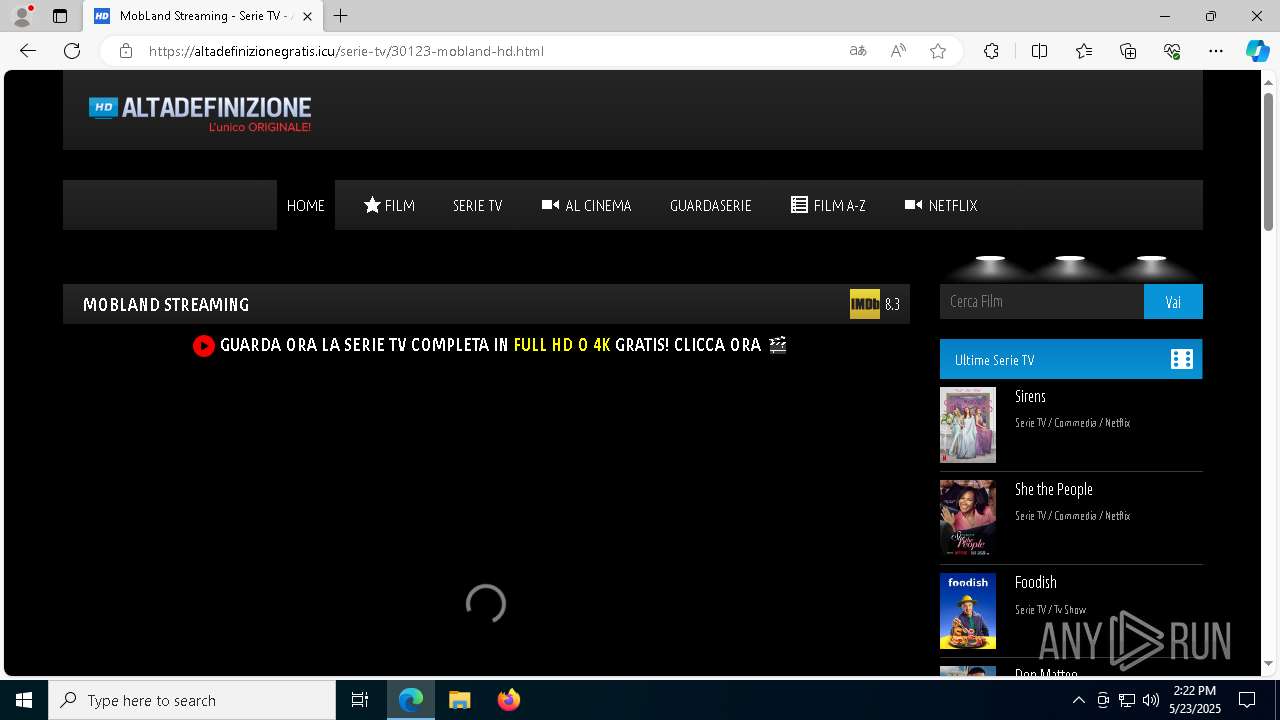View site information lock icon
The image size is (1280, 720).
pos(126,51)
